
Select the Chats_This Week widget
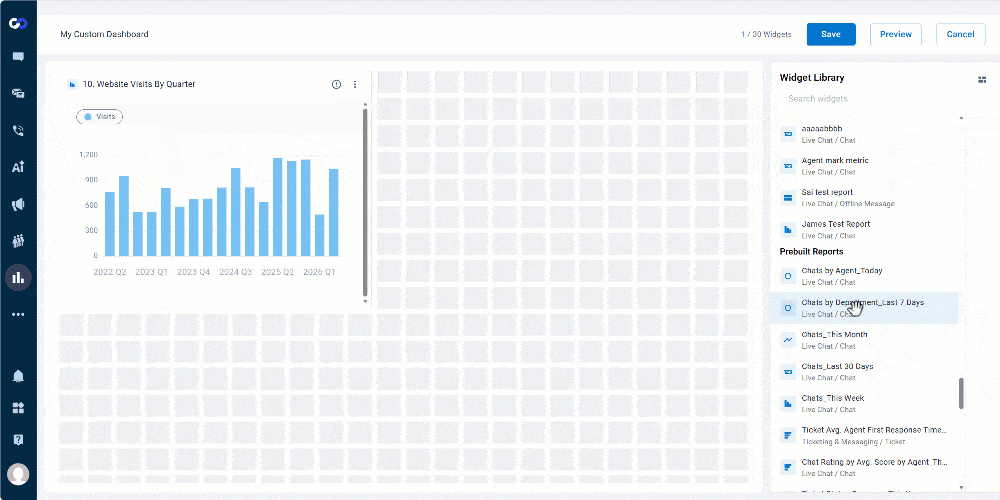click(x=864, y=404)
